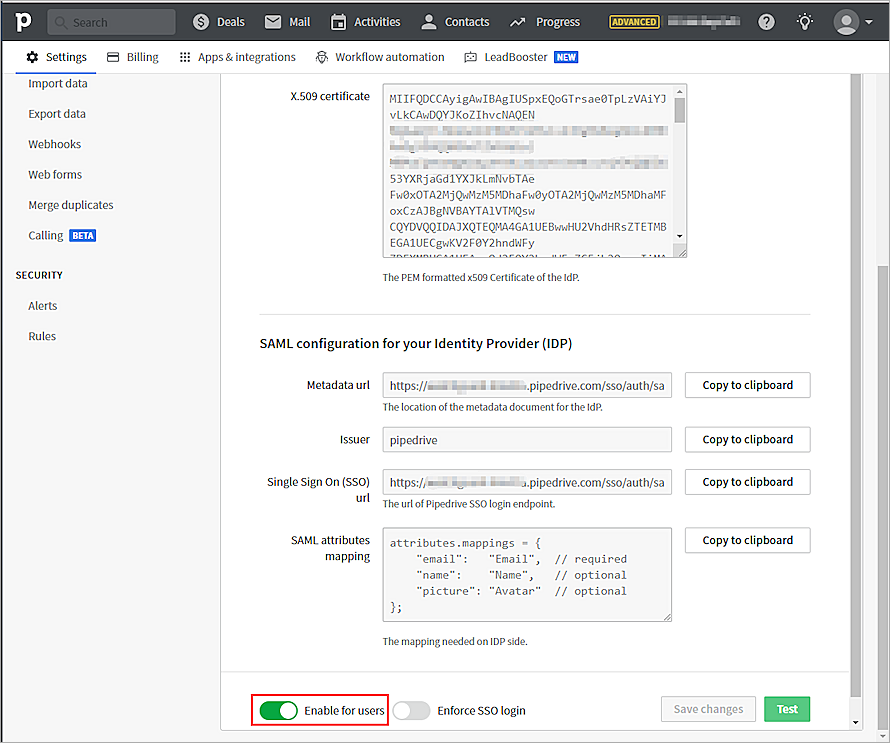The height and width of the screenshot is (743, 890).
Task: Copy Metadata url to clipboard
Action: pos(747,385)
